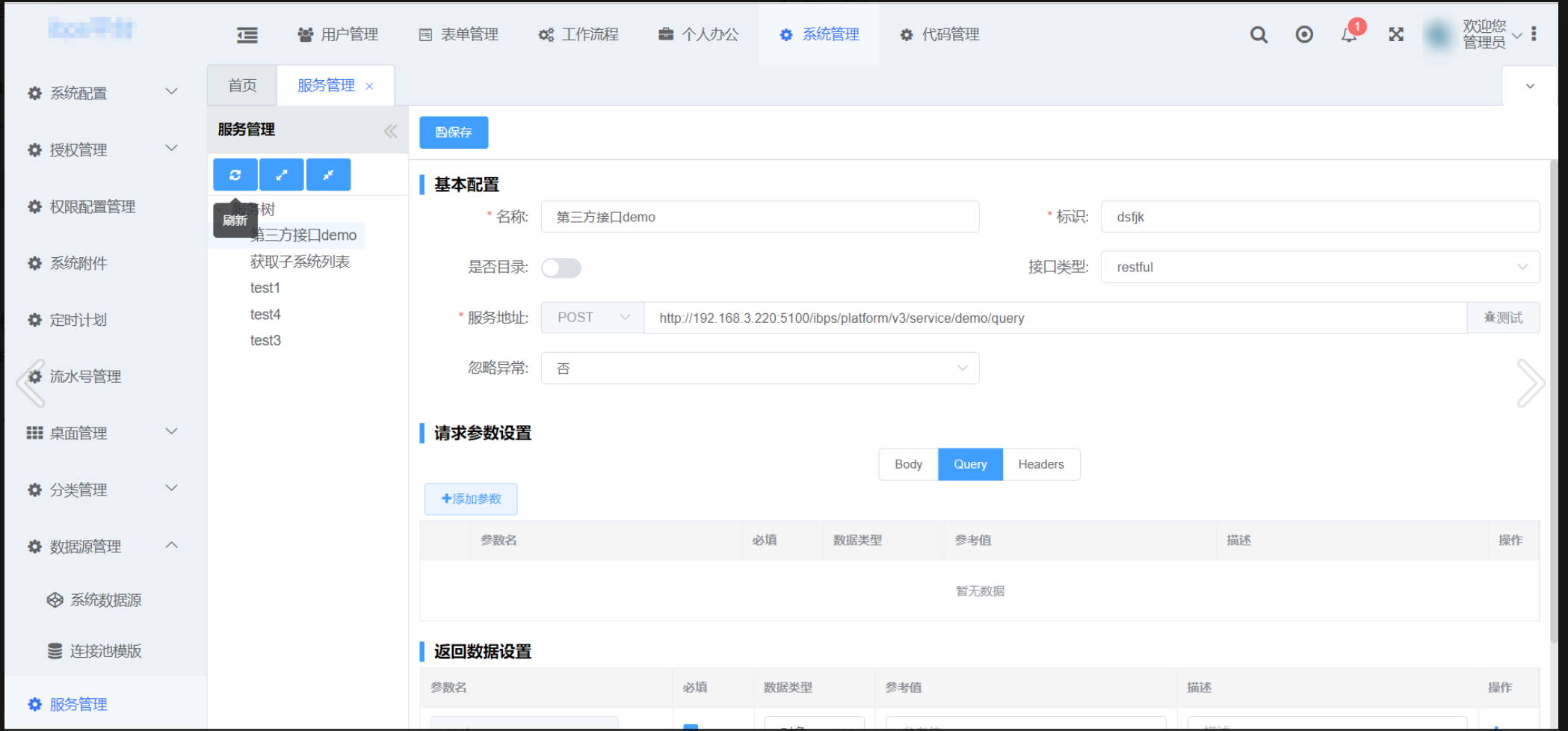Toggle fullscreen with the crossed arrows icon
1568x731 pixels.
pos(1395,34)
